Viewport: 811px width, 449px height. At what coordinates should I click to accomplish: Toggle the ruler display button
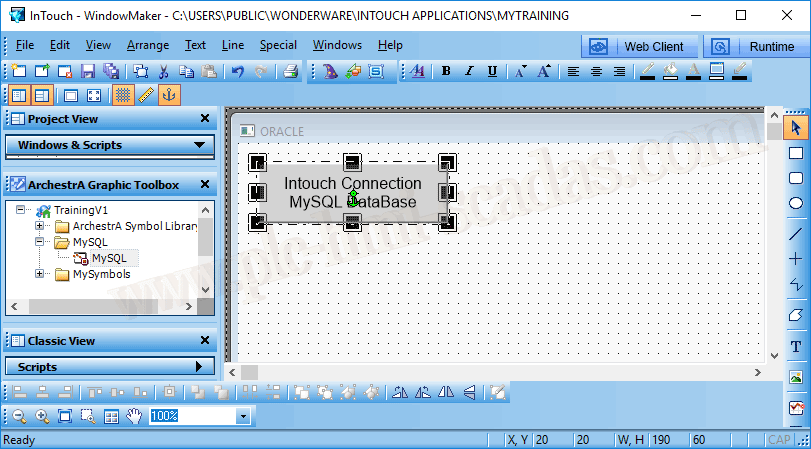(146, 95)
